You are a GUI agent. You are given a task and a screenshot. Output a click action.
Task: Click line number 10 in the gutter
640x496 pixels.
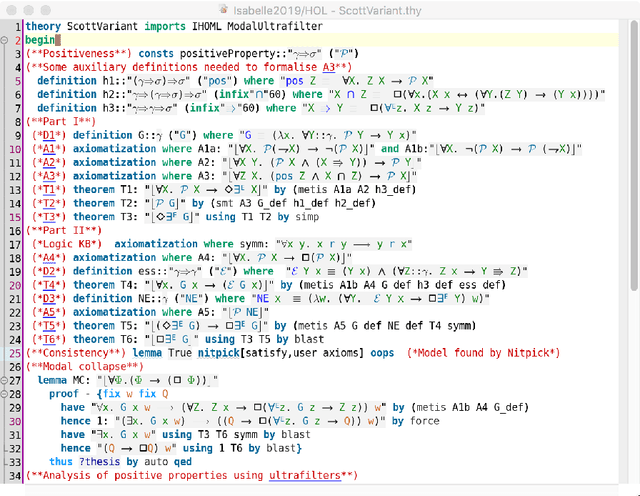pyautogui.click(x=8, y=148)
